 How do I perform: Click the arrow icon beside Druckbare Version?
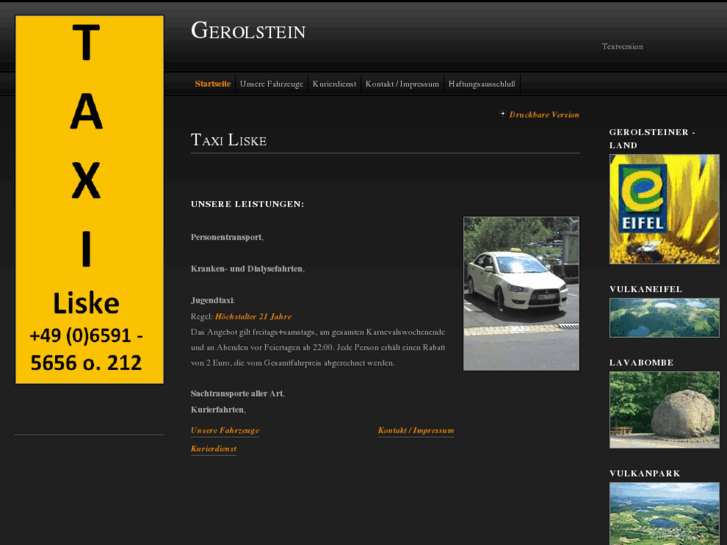pyautogui.click(x=502, y=114)
